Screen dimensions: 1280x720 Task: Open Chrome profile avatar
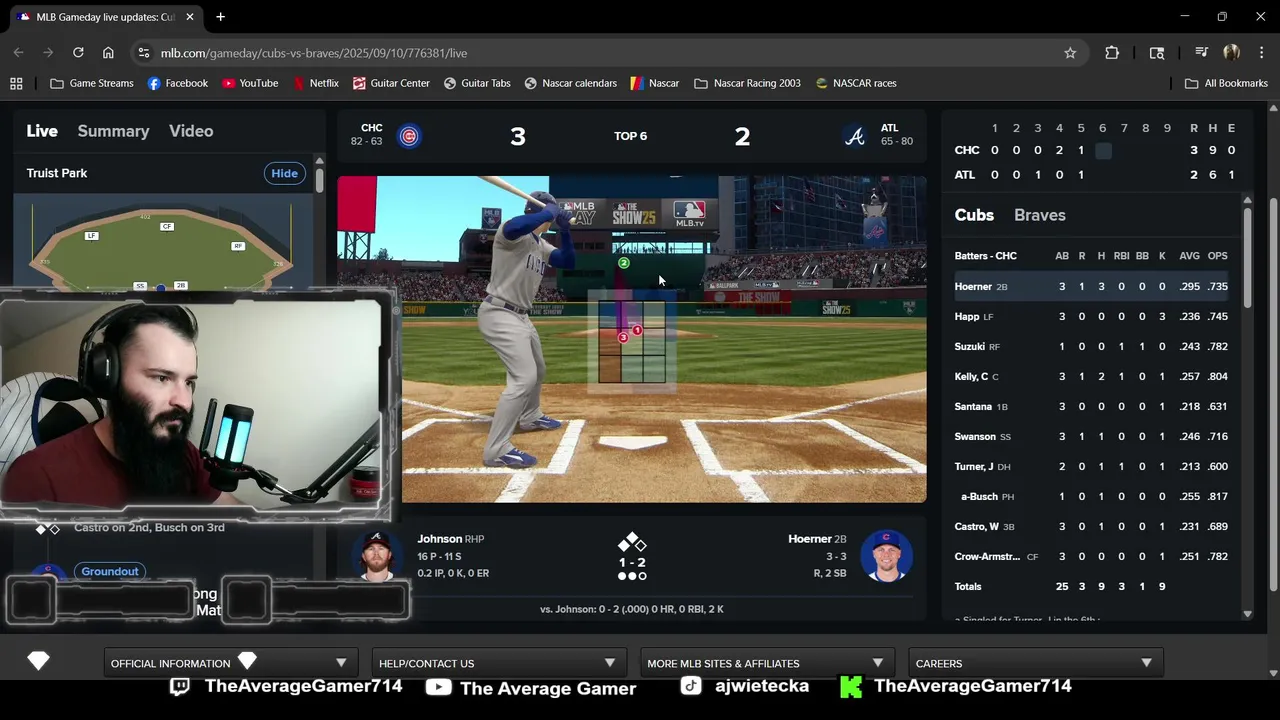(x=1231, y=53)
